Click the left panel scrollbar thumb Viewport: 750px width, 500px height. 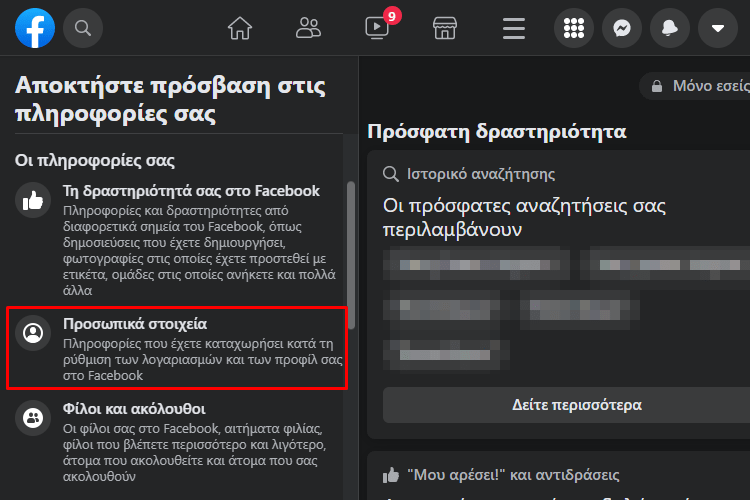tap(351, 255)
